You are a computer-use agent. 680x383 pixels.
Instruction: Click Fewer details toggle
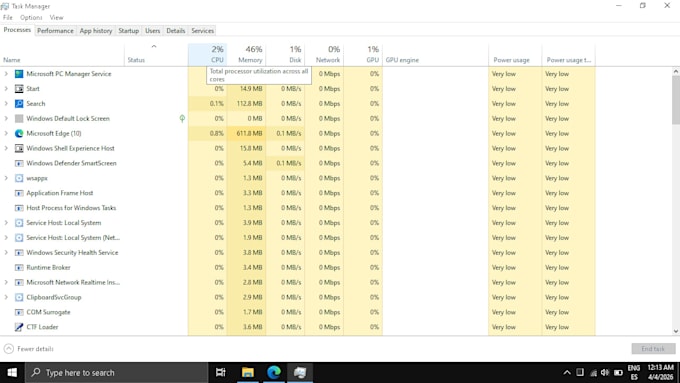pyautogui.click(x=29, y=349)
